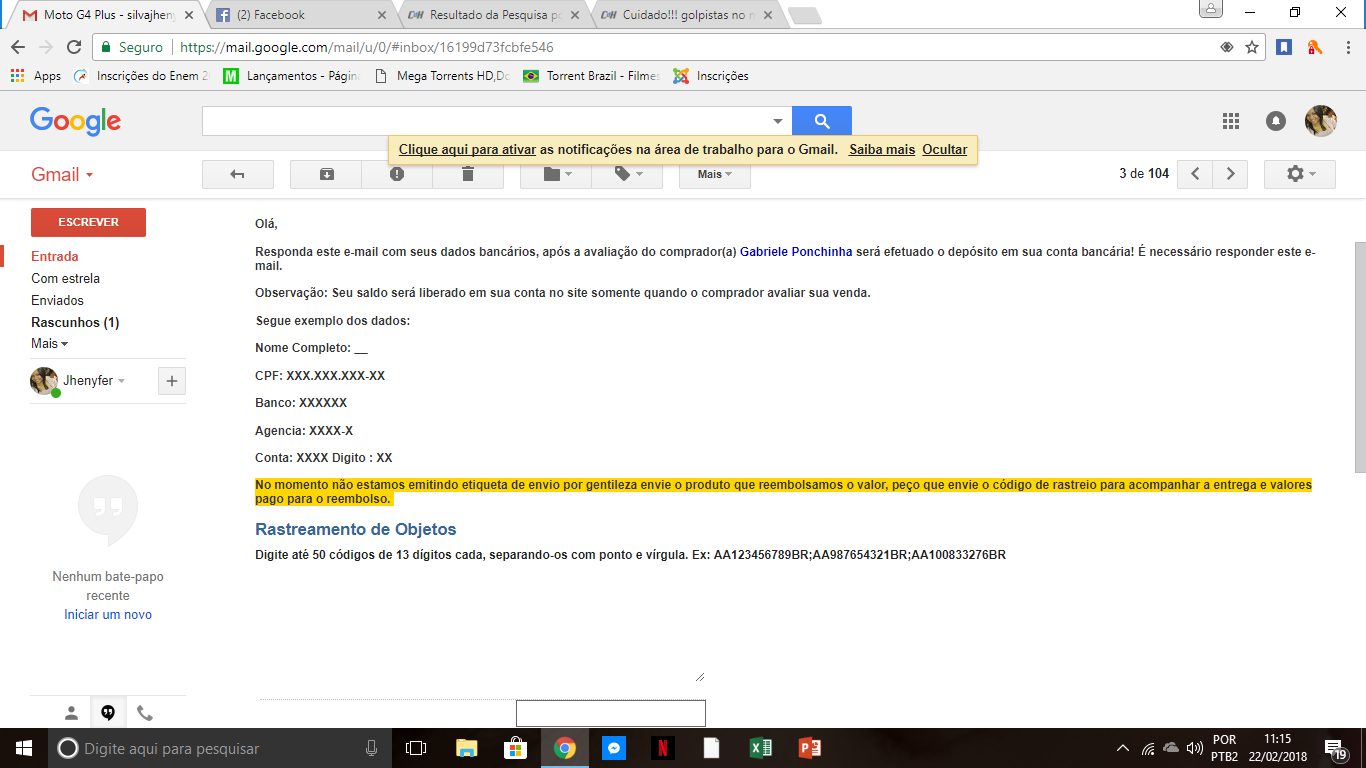Go to the newer email arrow

1195,174
